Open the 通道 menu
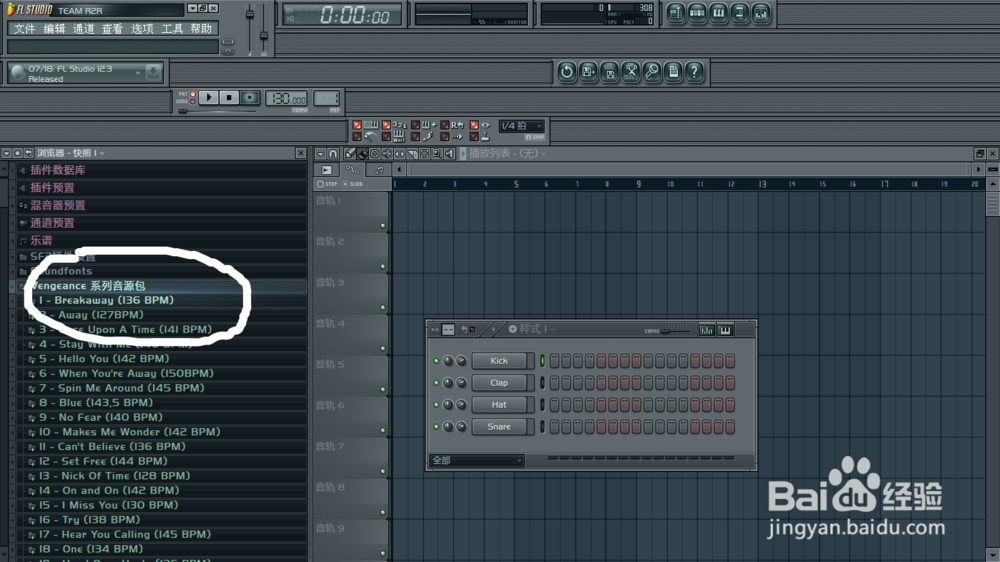 click(84, 29)
